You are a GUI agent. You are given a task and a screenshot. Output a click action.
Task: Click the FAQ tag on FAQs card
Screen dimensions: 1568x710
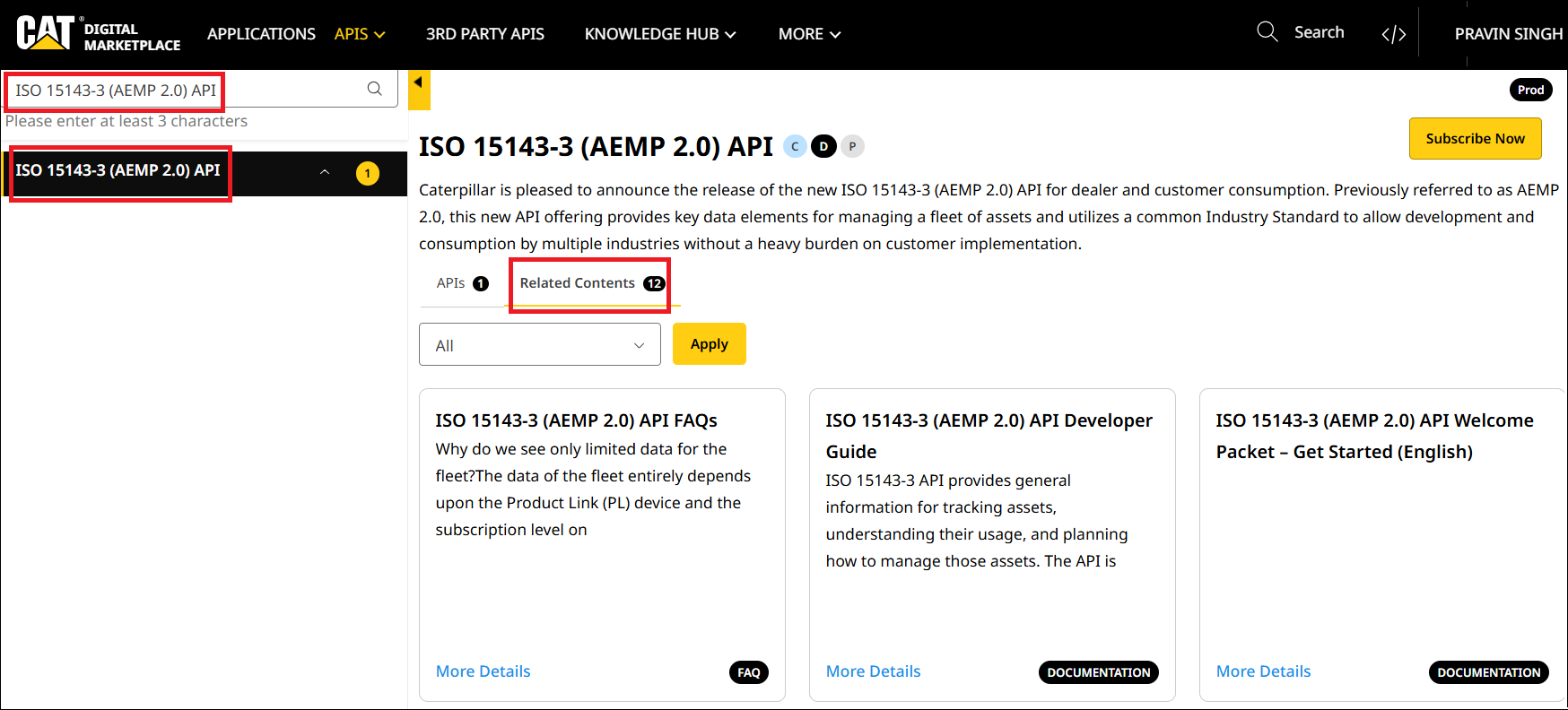(x=749, y=672)
